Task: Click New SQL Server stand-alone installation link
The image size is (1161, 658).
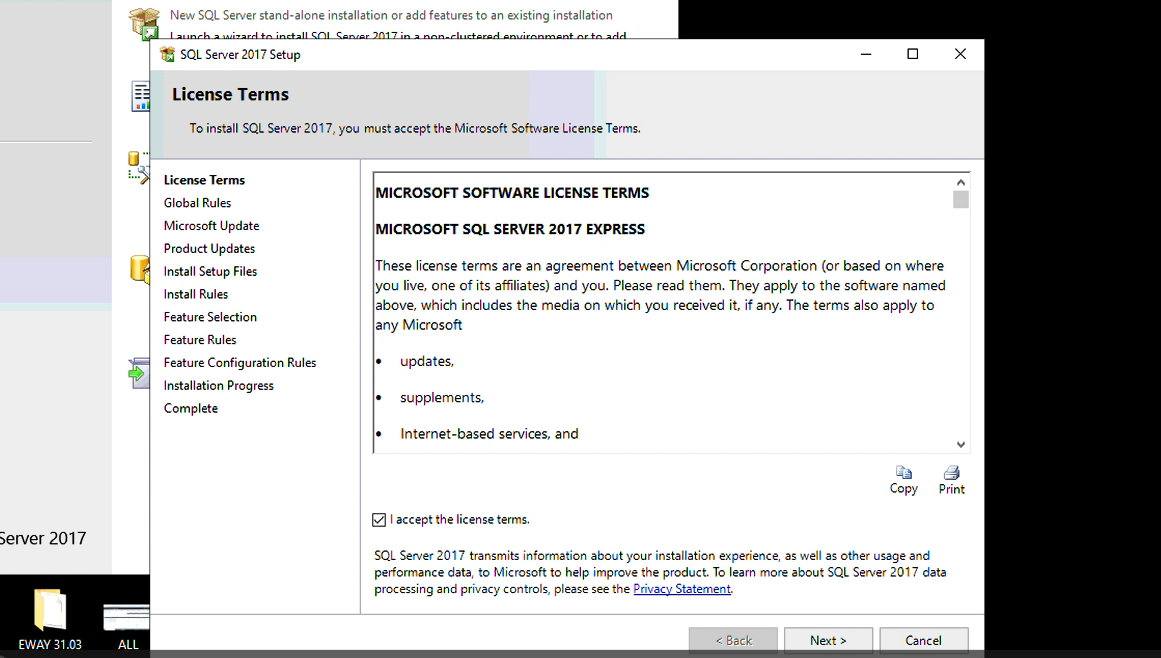Action: point(391,15)
